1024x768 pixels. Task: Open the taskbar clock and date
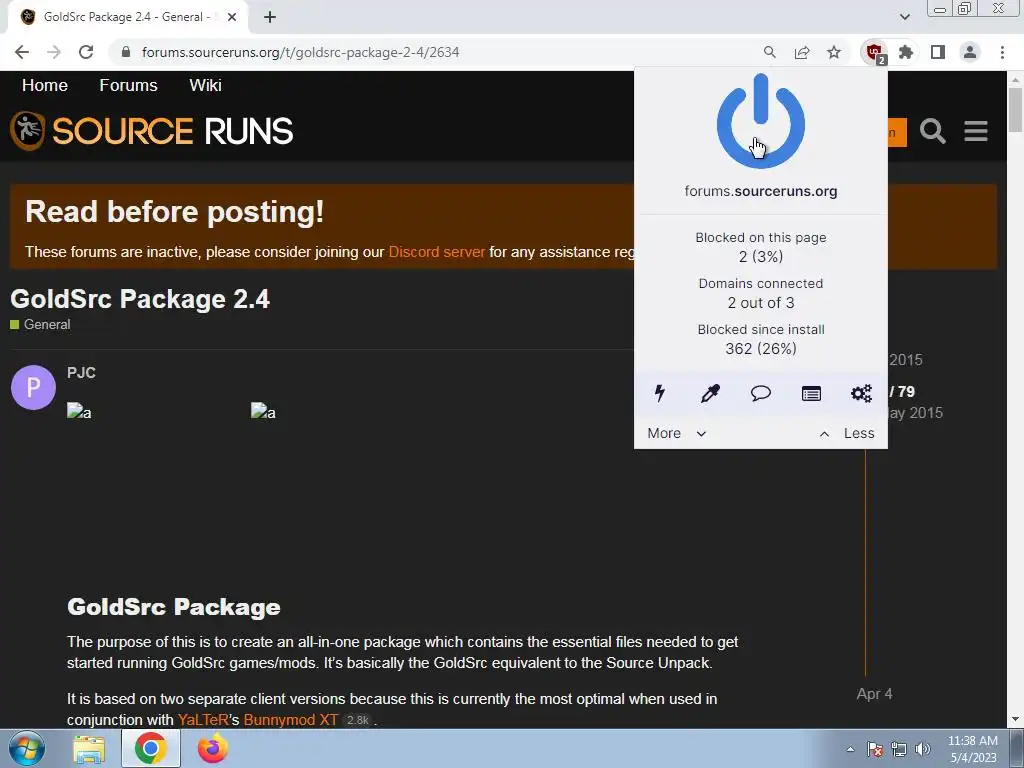pyautogui.click(x=973, y=749)
